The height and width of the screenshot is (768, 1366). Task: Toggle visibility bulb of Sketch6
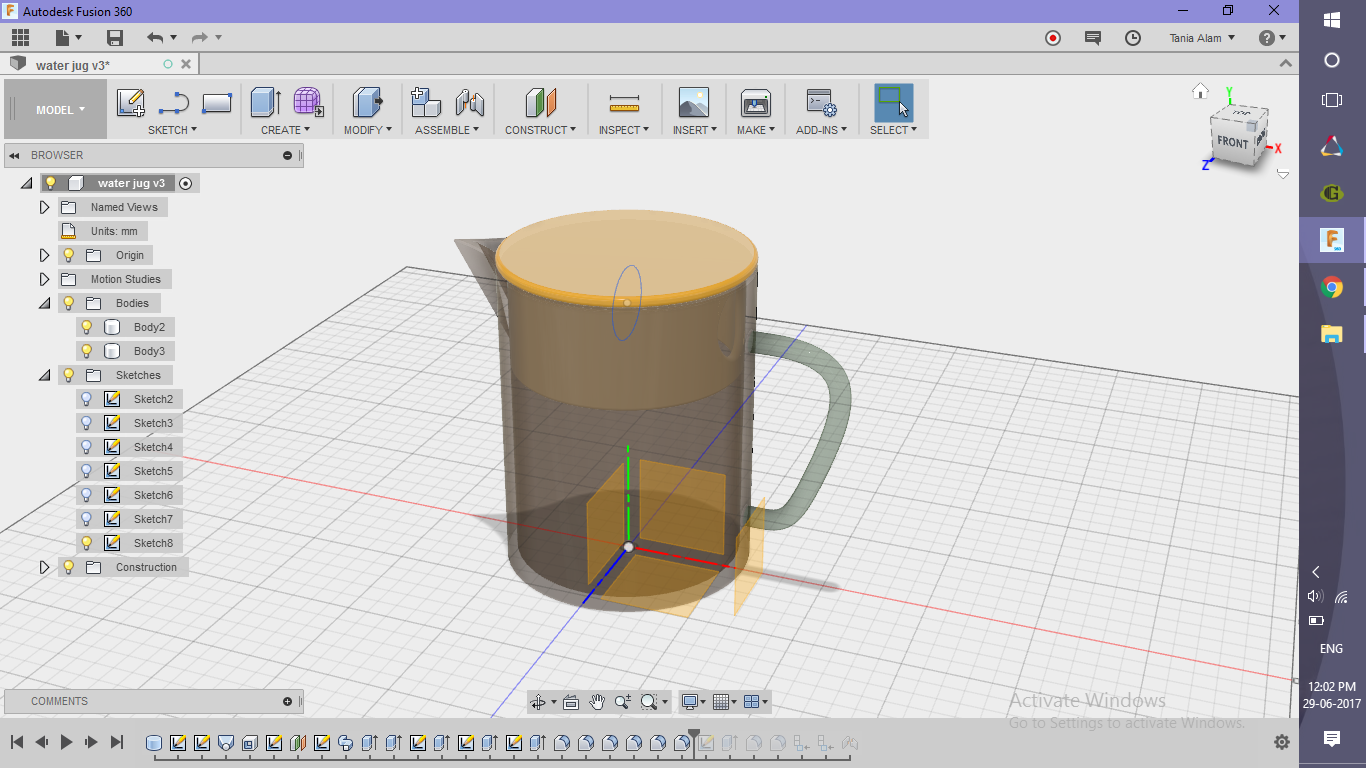click(x=87, y=495)
